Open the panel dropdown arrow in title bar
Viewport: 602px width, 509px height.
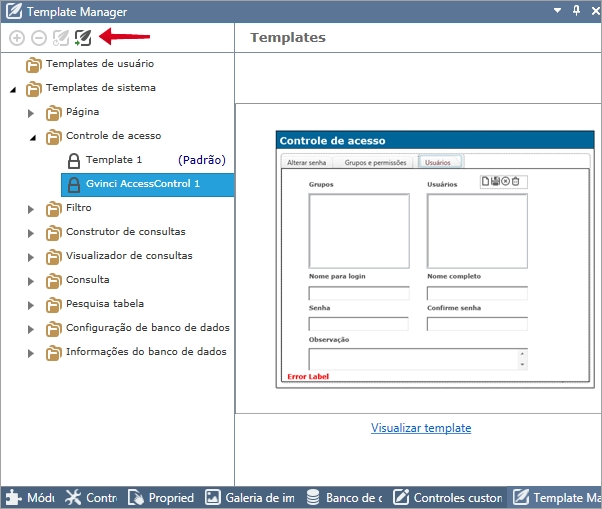pyautogui.click(x=558, y=10)
